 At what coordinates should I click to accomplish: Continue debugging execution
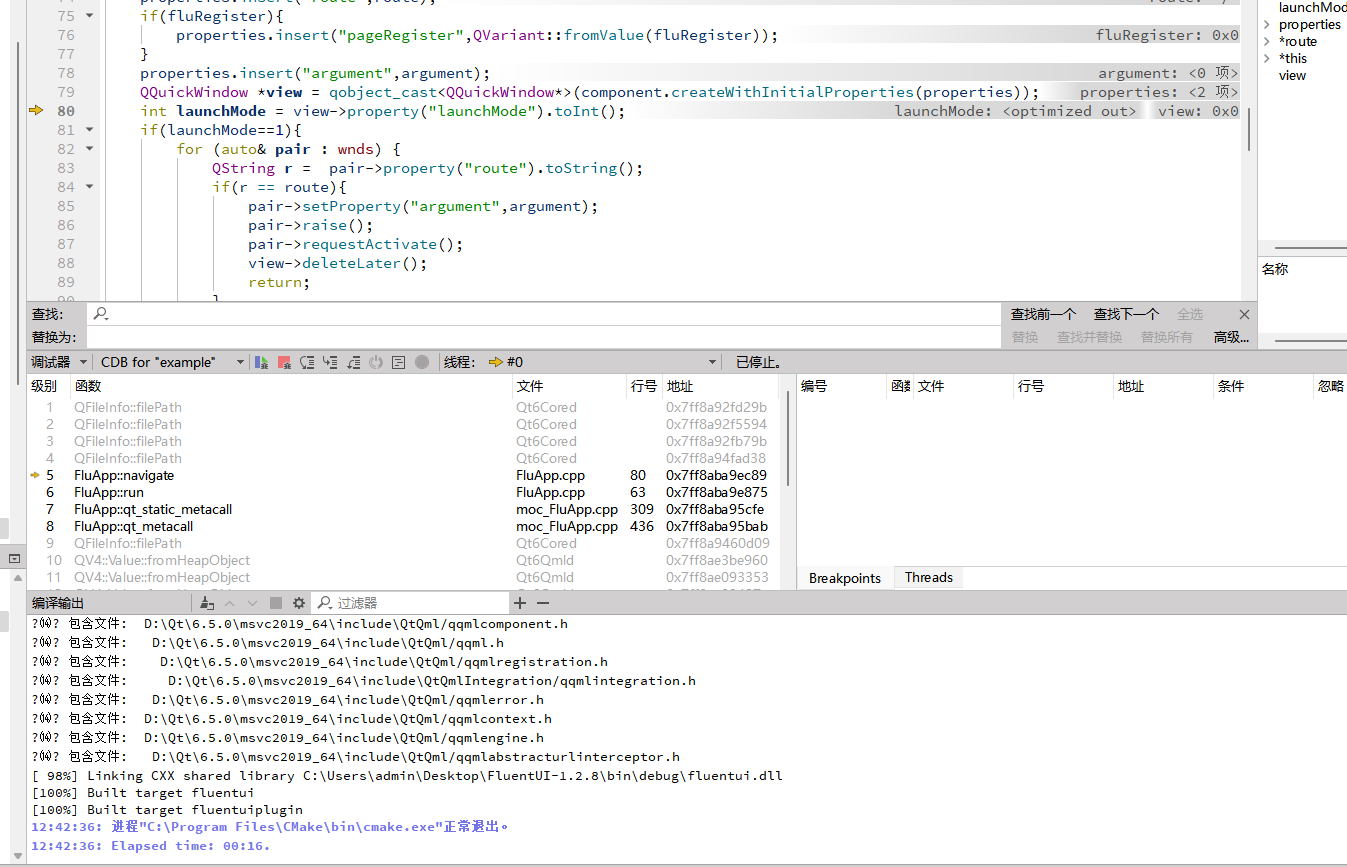point(260,362)
